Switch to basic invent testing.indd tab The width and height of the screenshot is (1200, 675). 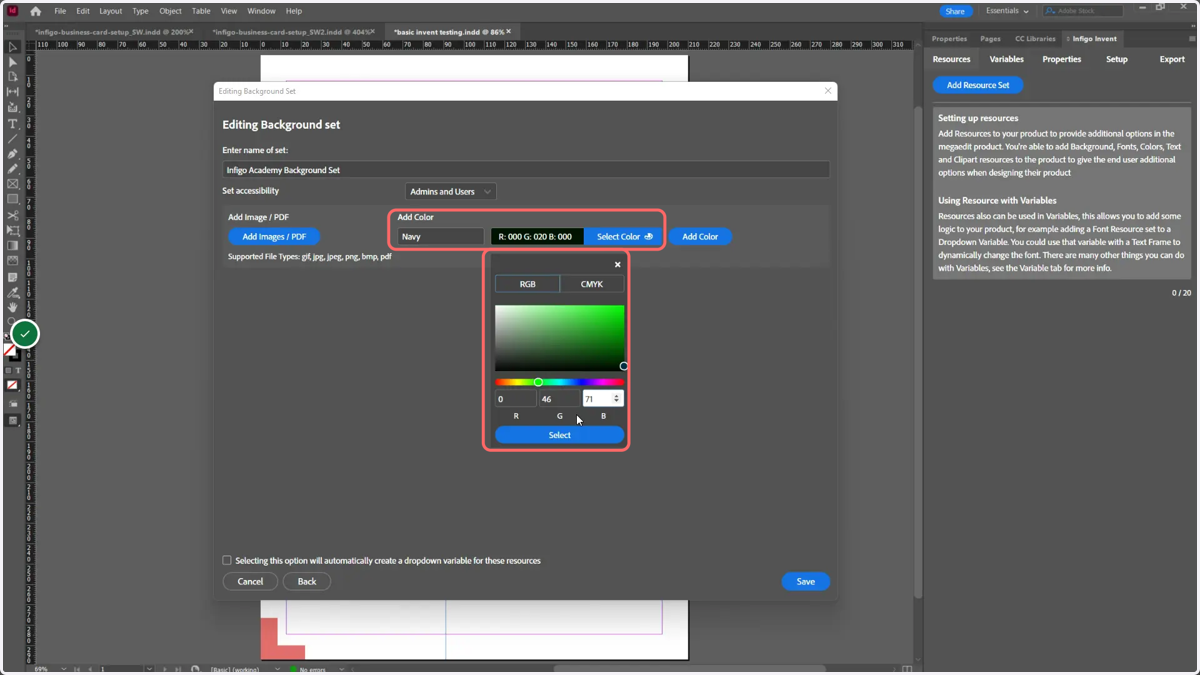point(447,32)
